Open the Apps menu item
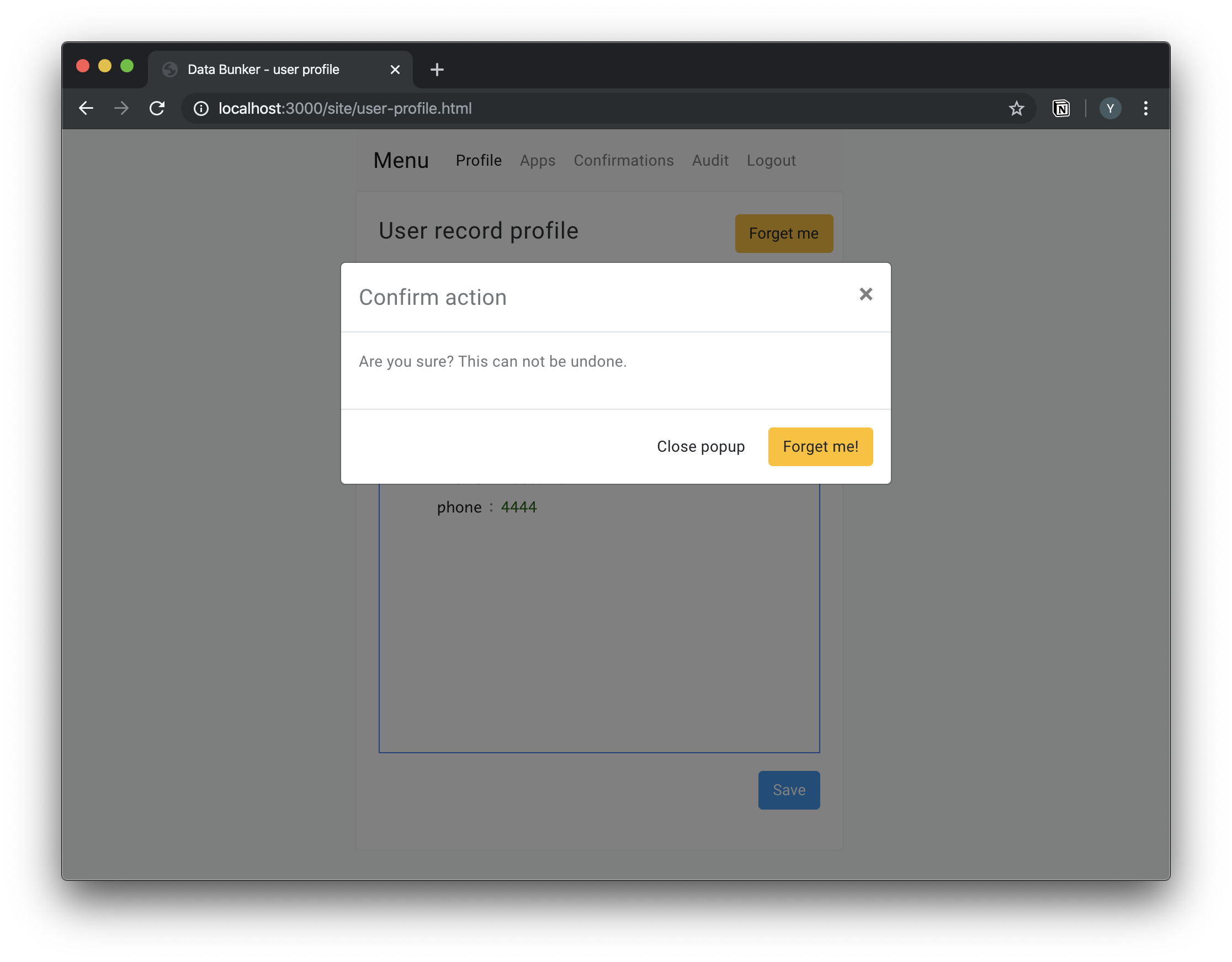 pyautogui.click(x=537, y=161)
